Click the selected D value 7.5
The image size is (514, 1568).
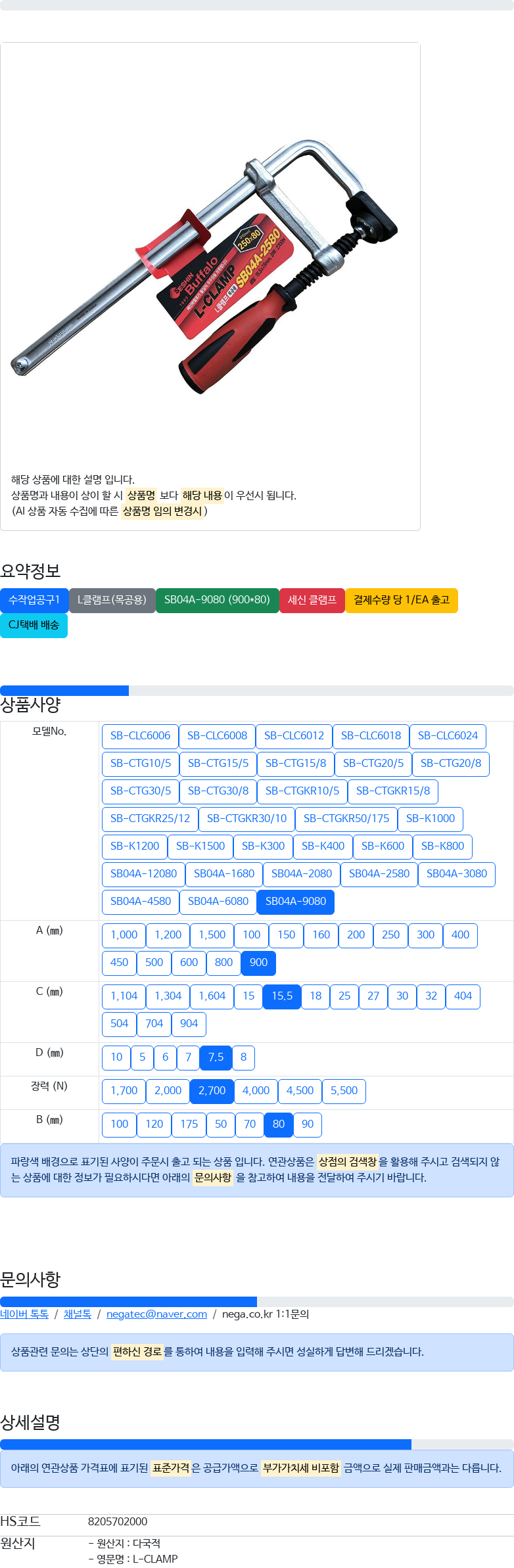pyautogui.click(x=216, y=1057)
